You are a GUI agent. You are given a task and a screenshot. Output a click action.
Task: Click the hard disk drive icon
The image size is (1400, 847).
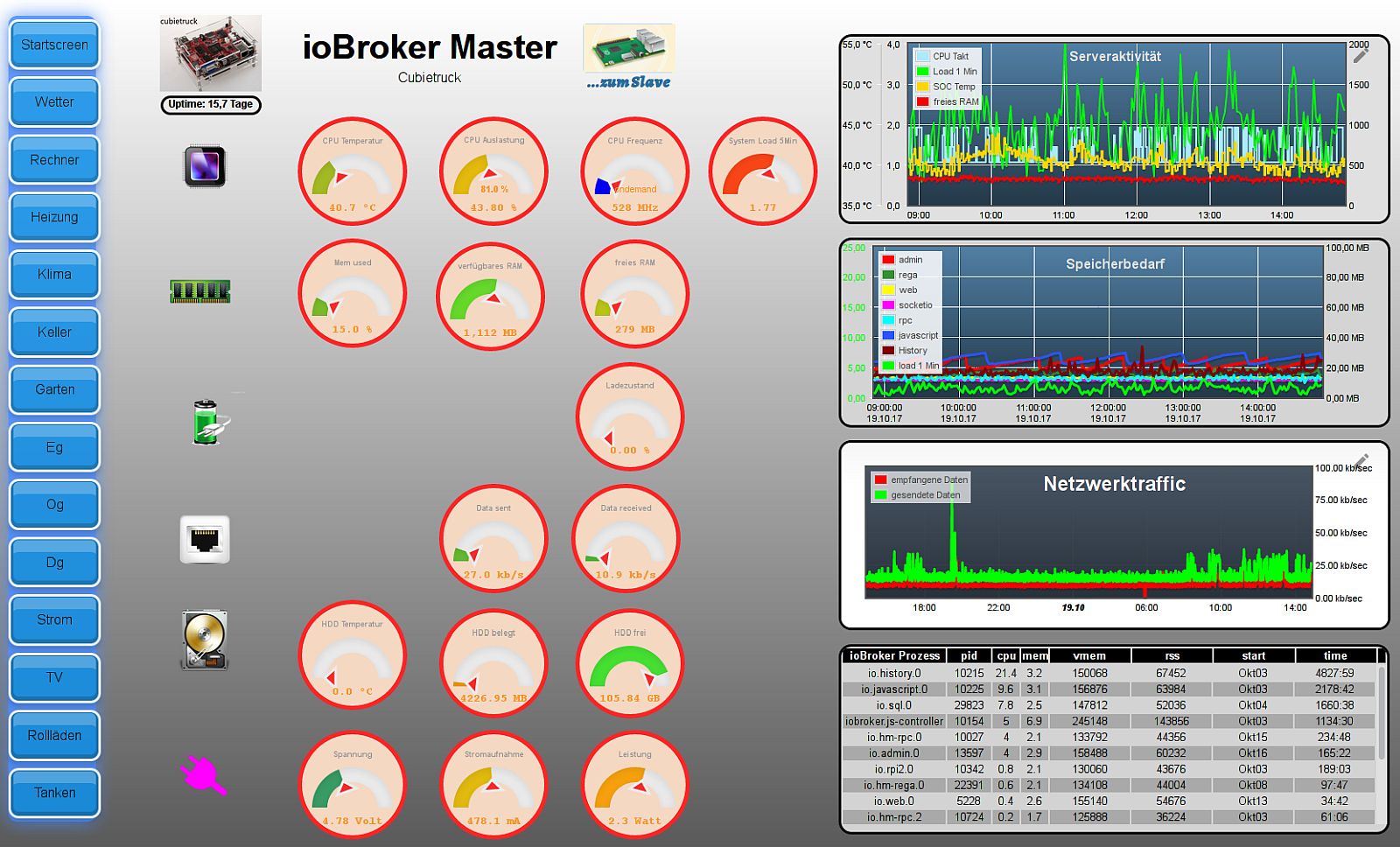205,640
